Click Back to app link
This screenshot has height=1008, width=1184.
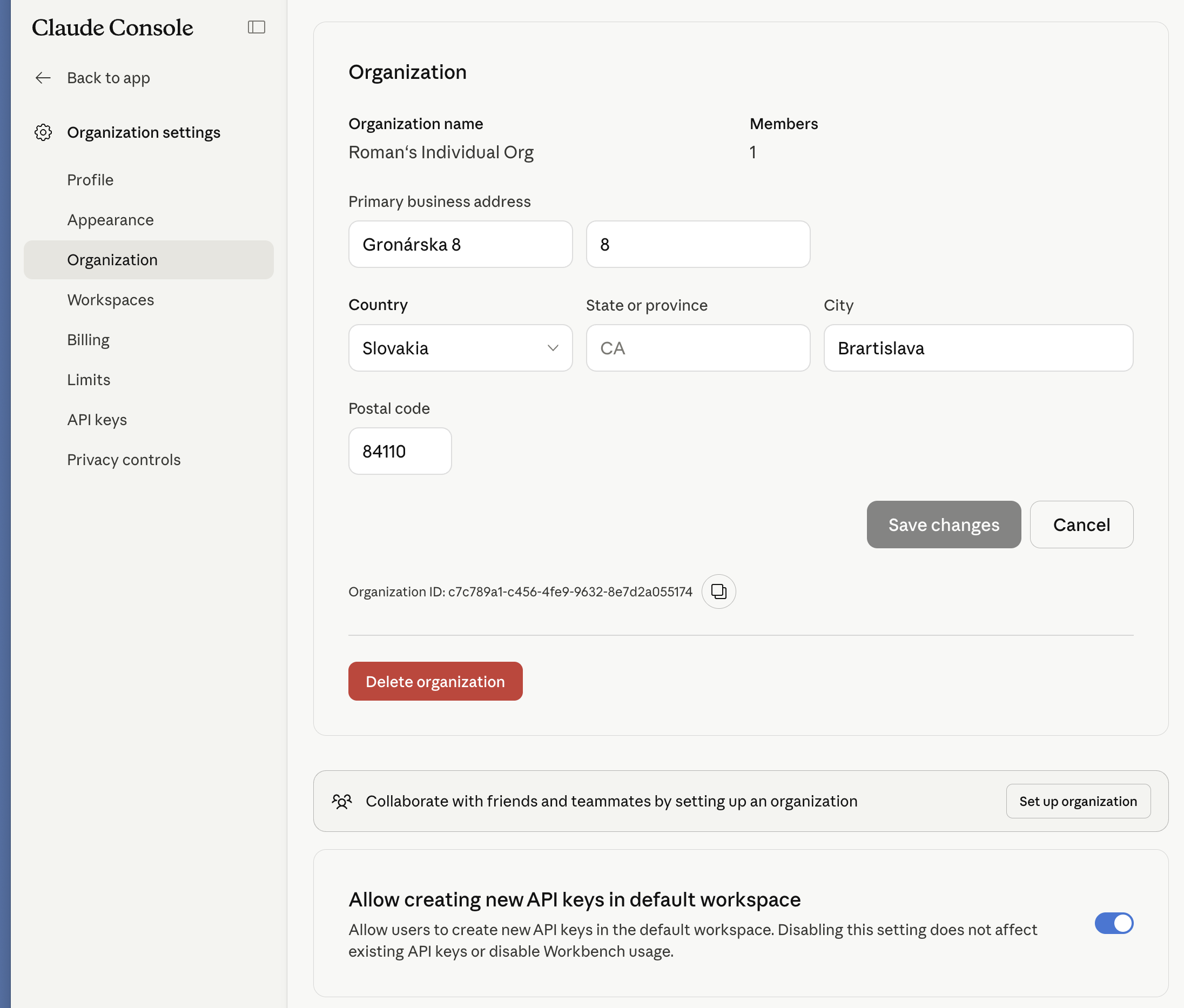[x=109, y=78]
